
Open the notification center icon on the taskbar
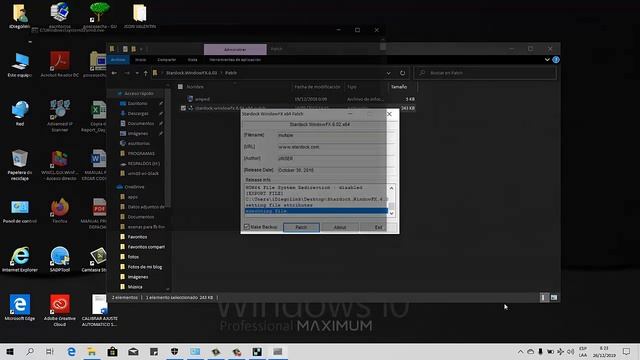coord(627,351)
